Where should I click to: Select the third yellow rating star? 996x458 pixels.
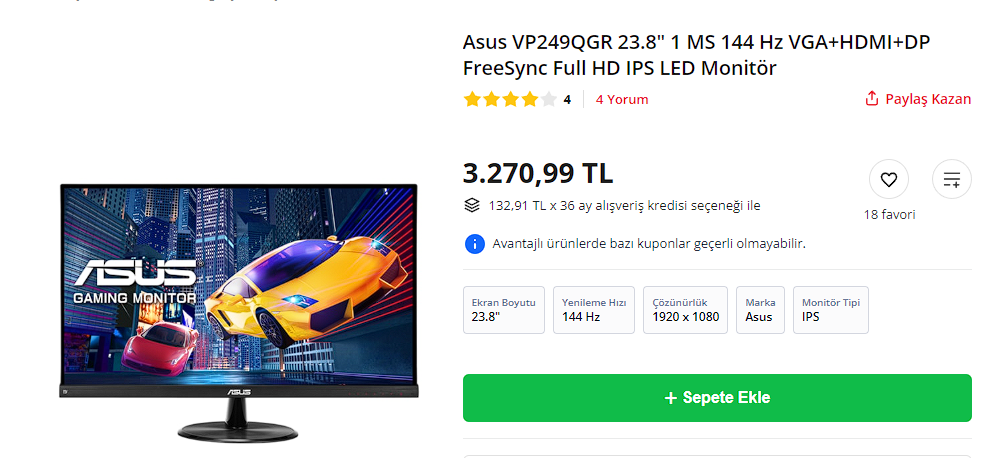(x=511, y=99)
